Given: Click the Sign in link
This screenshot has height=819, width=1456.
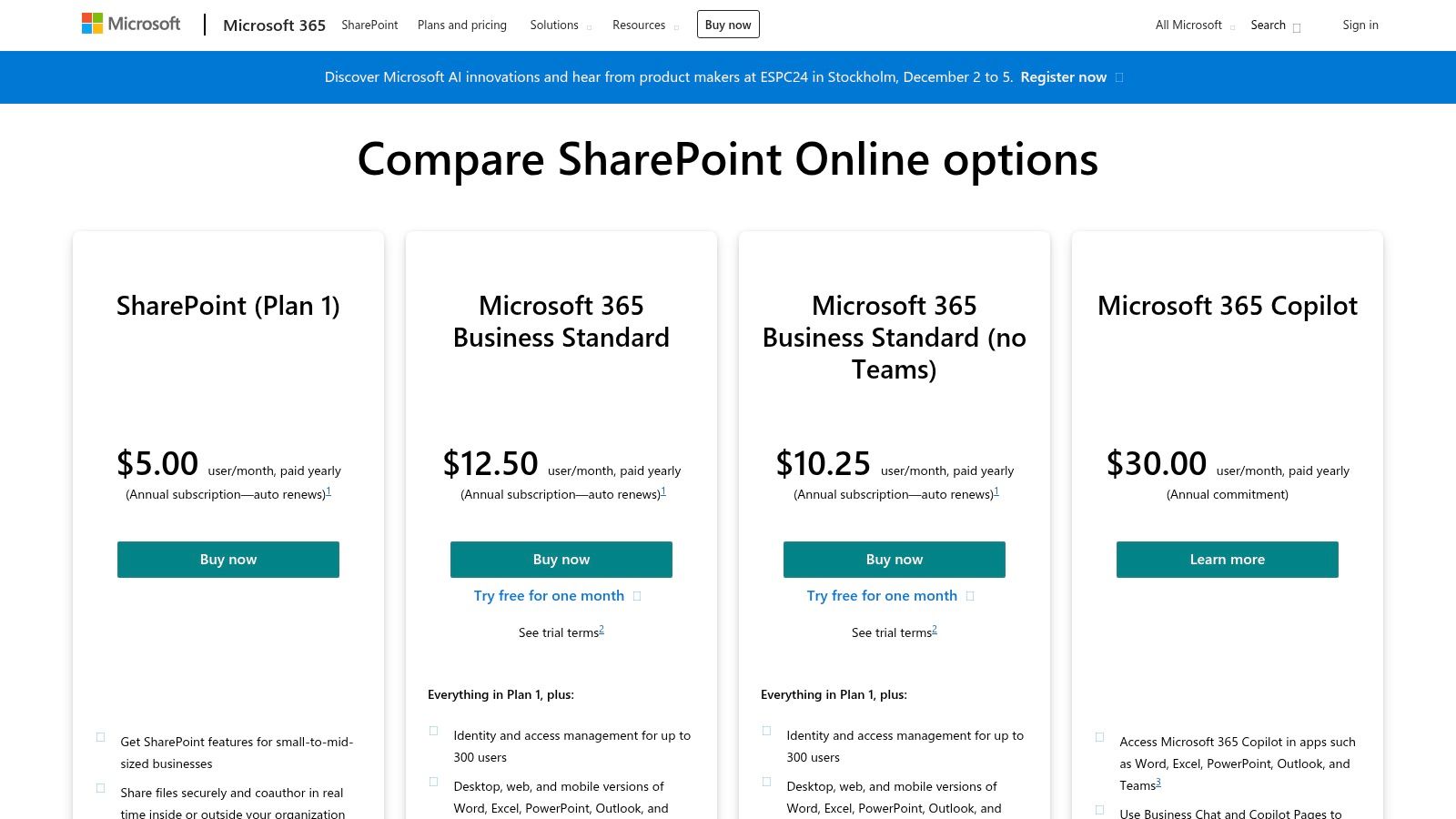Looking at the screenshot, I should (x=1360, y=25).
